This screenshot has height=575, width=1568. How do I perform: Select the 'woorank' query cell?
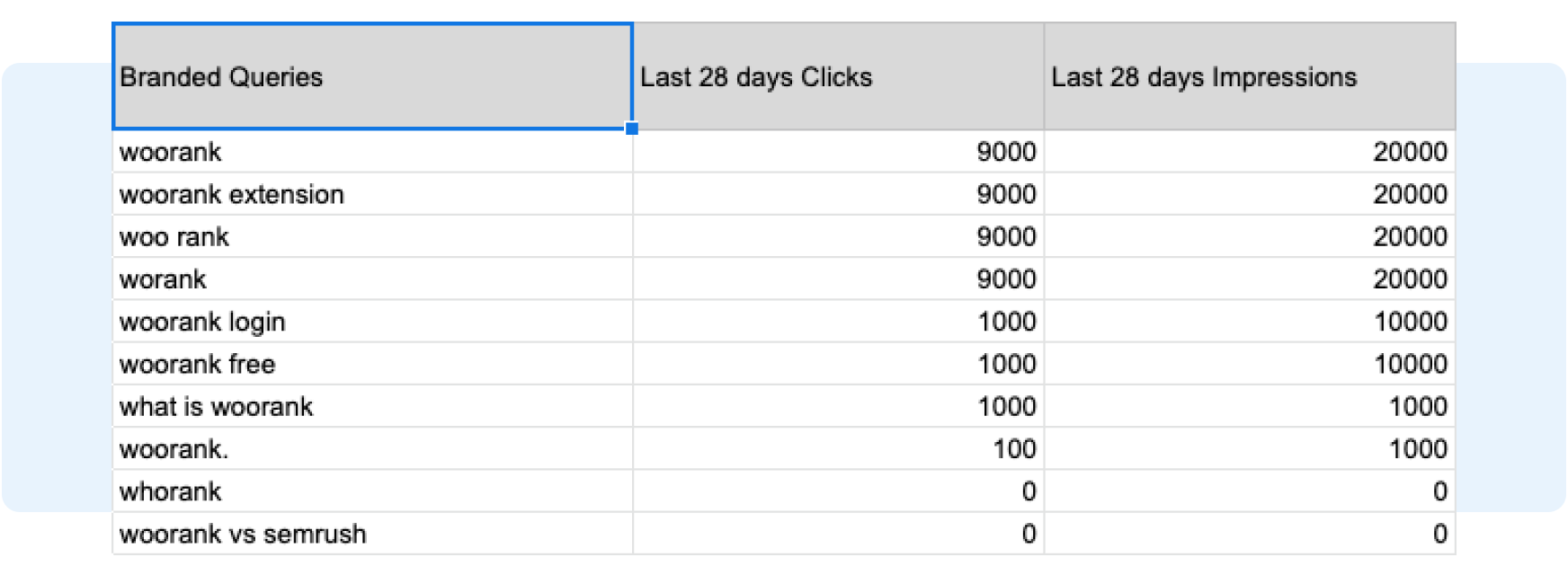tap(372, 152)
